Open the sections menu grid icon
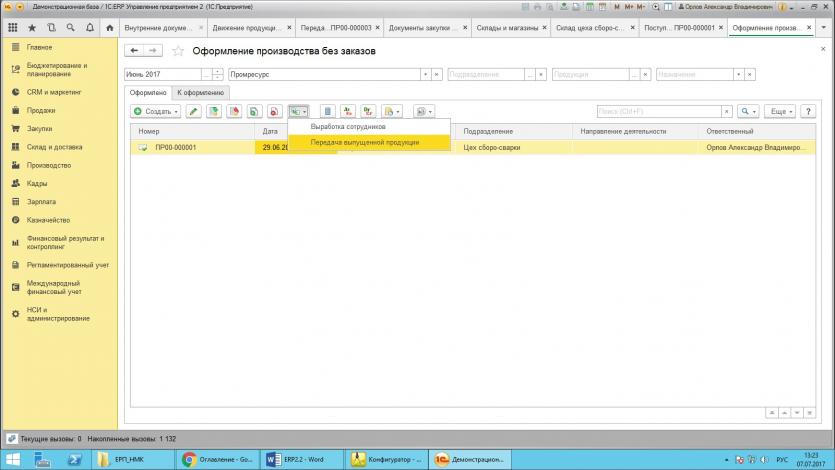 13,27
